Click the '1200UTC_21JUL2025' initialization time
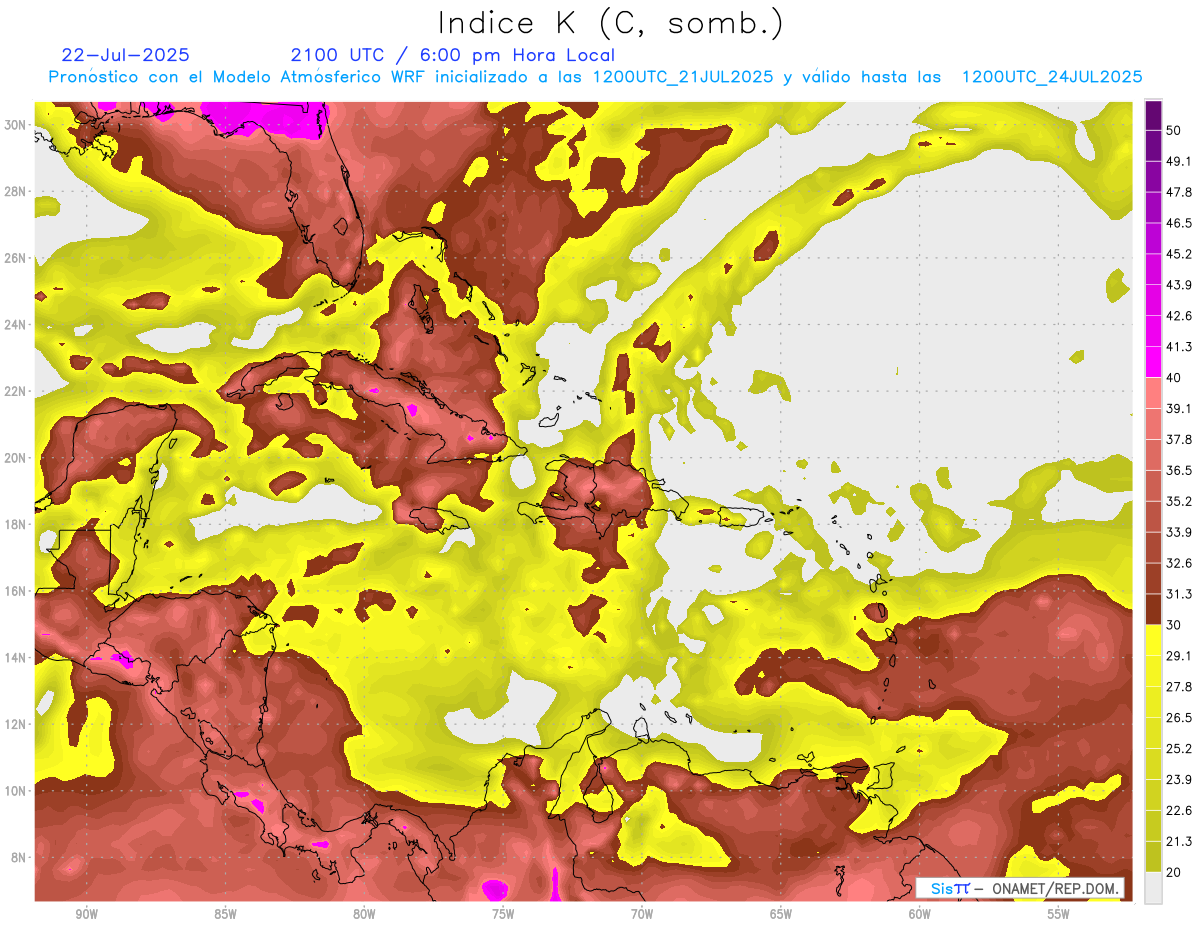The width and height of the screenshot is (1200, 927). pyautogui.click(x=683, y=77)
